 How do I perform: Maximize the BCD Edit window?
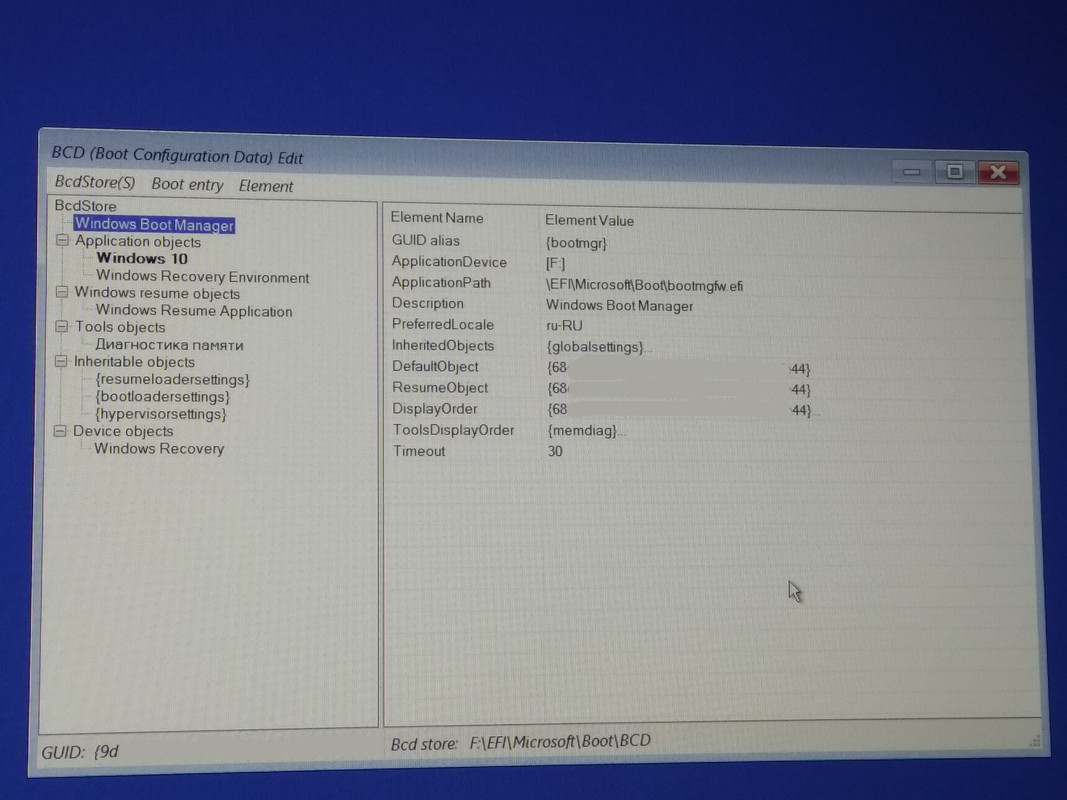955,171
